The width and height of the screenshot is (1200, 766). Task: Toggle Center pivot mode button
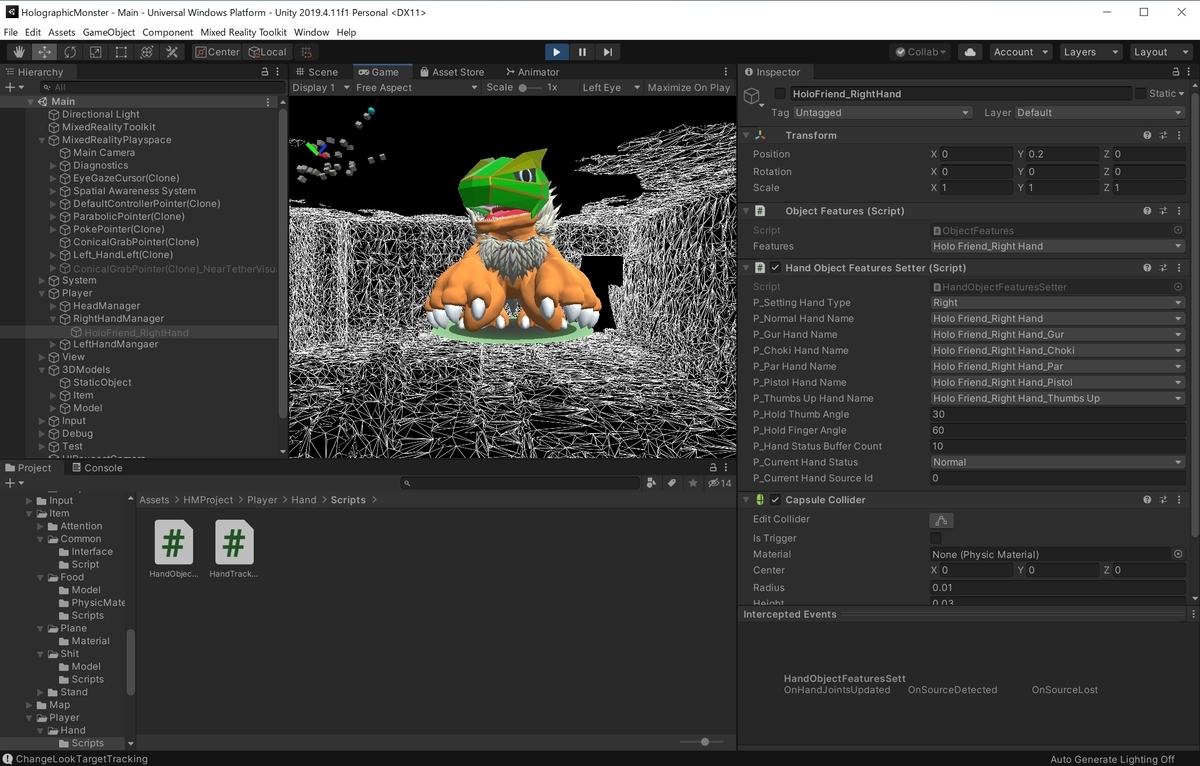point(217,52)
